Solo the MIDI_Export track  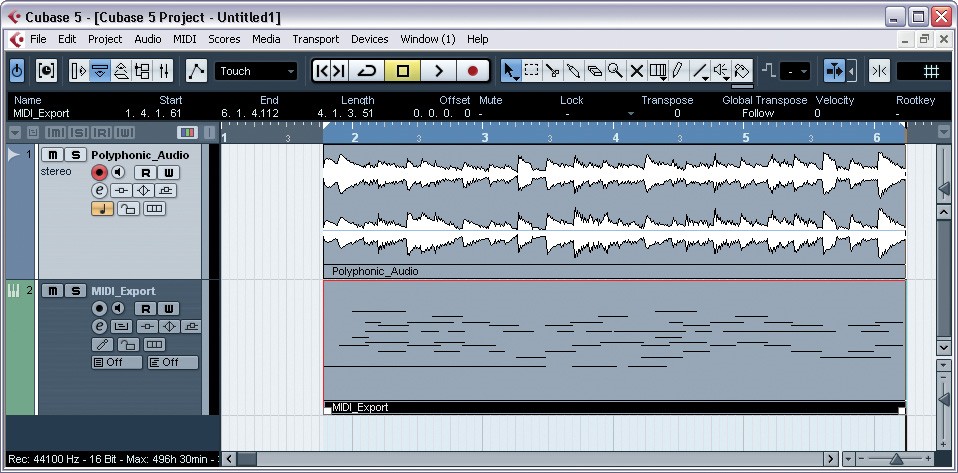pos(75,291)
